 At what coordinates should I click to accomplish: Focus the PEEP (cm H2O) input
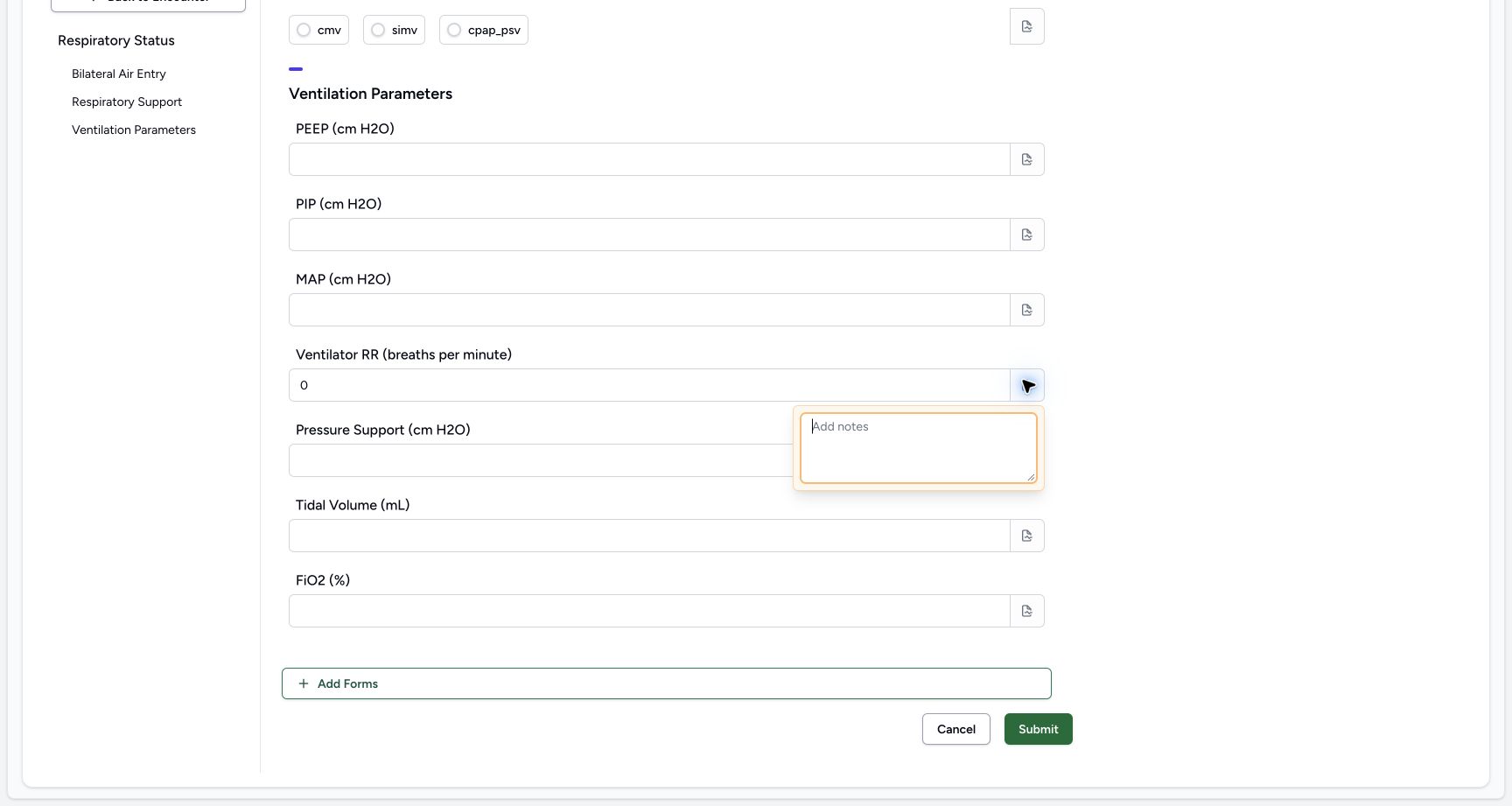pos(649,159)
